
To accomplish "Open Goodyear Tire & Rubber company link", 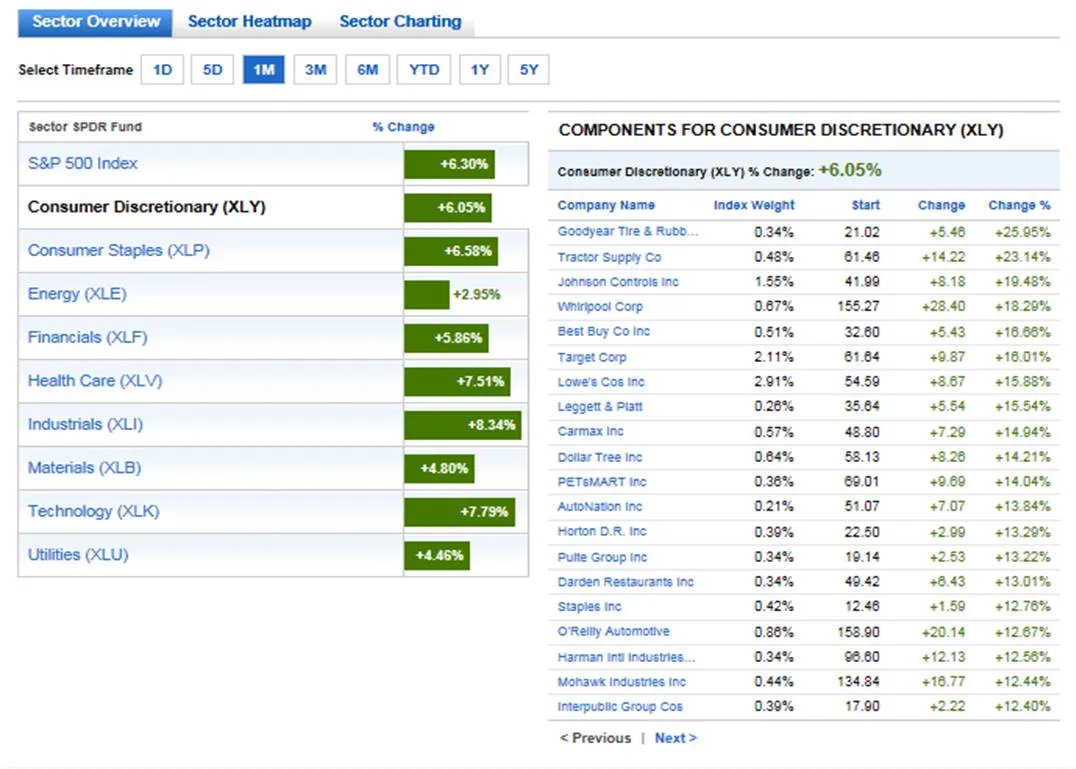I will coord(627,232).
